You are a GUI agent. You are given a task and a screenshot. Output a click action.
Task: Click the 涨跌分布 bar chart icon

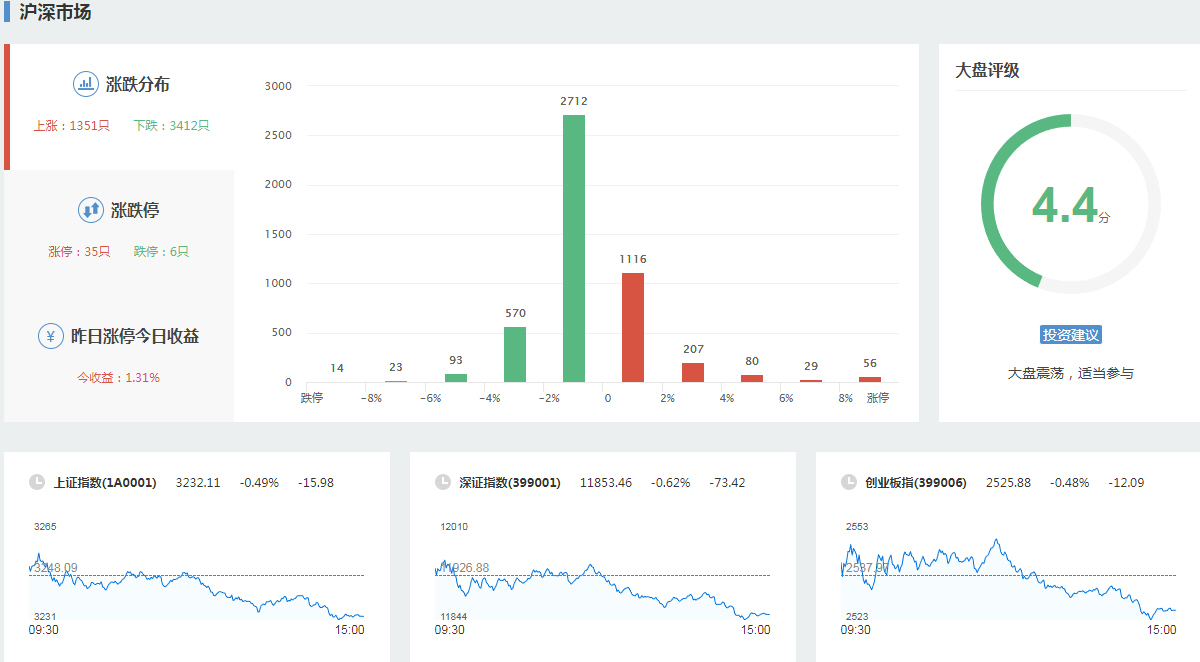click(86, 84)
